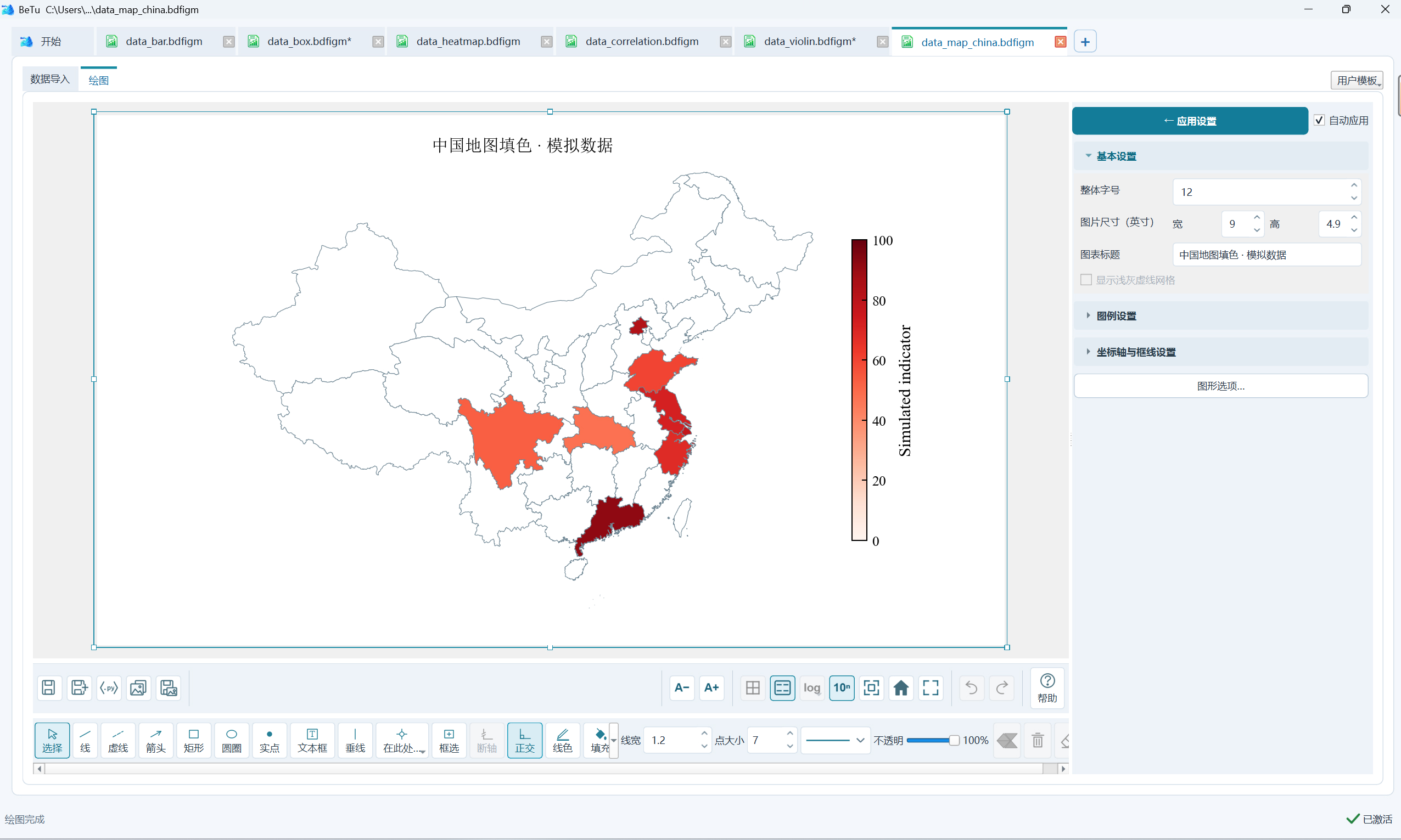The width and height of the screenshot is (1401, 840).
Task: Toggle the 选择 selection tool
Action: click(52, 740)
